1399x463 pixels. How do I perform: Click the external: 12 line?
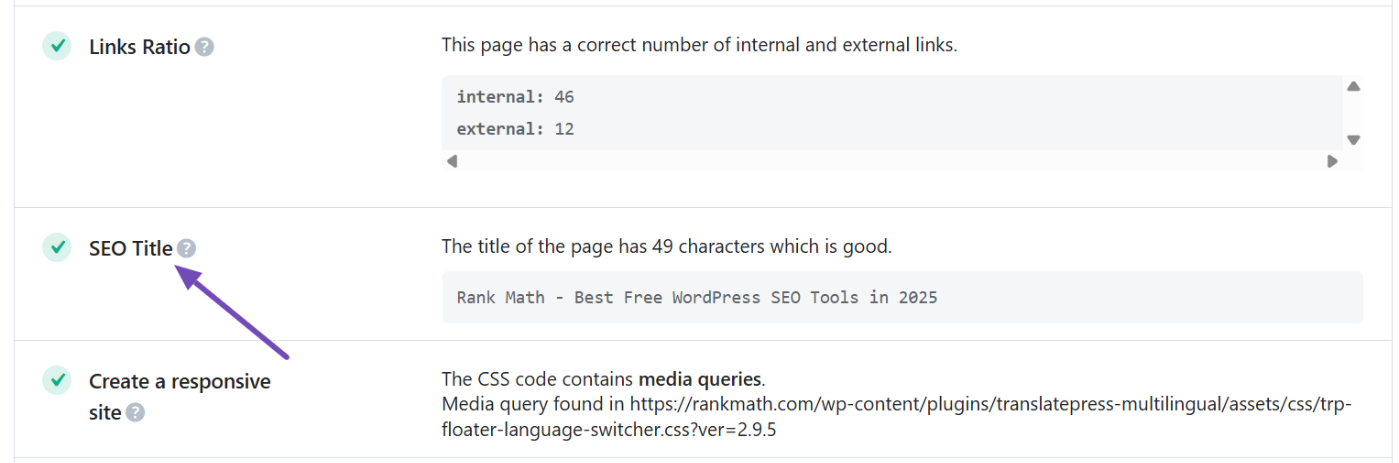click(x=515, y=129)
